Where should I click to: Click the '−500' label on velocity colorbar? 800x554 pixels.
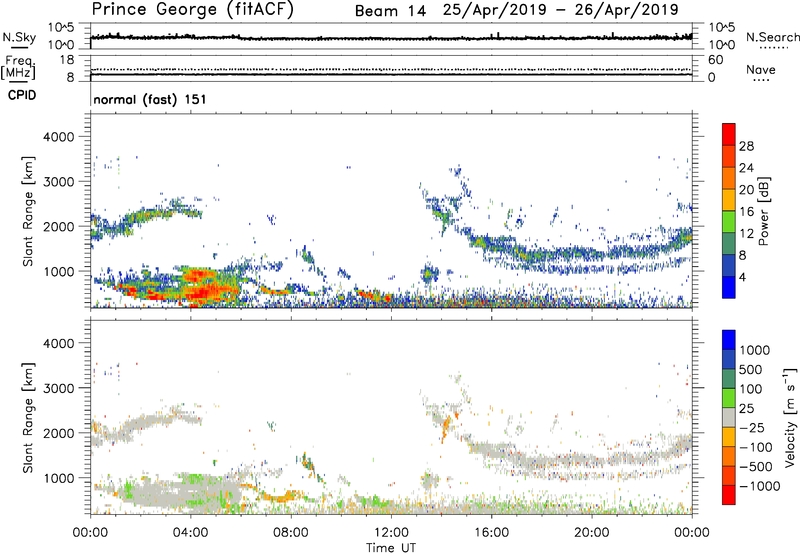coord(756,467)
